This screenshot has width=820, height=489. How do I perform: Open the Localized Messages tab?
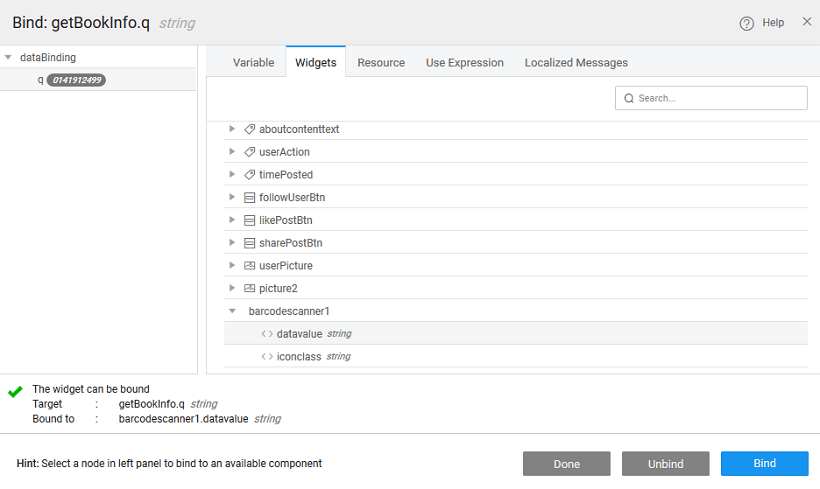coord(576,62)
